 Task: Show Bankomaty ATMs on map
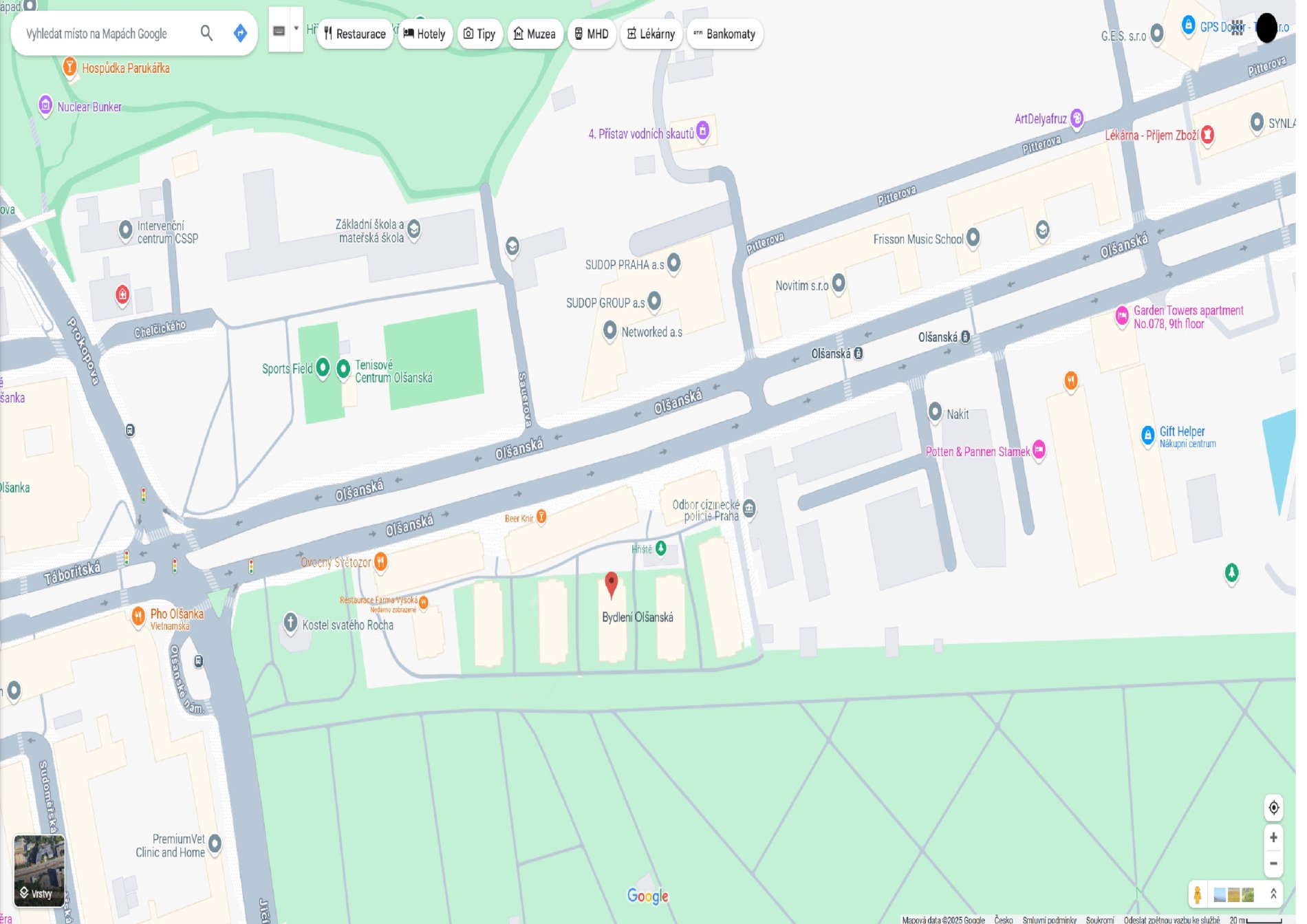[725, 34]
